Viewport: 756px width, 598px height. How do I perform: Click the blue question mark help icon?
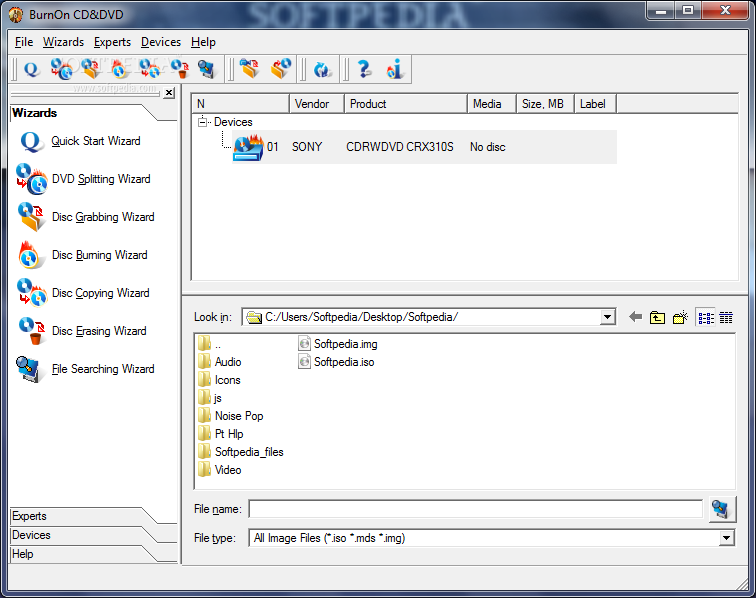click(x=364, y=69)
